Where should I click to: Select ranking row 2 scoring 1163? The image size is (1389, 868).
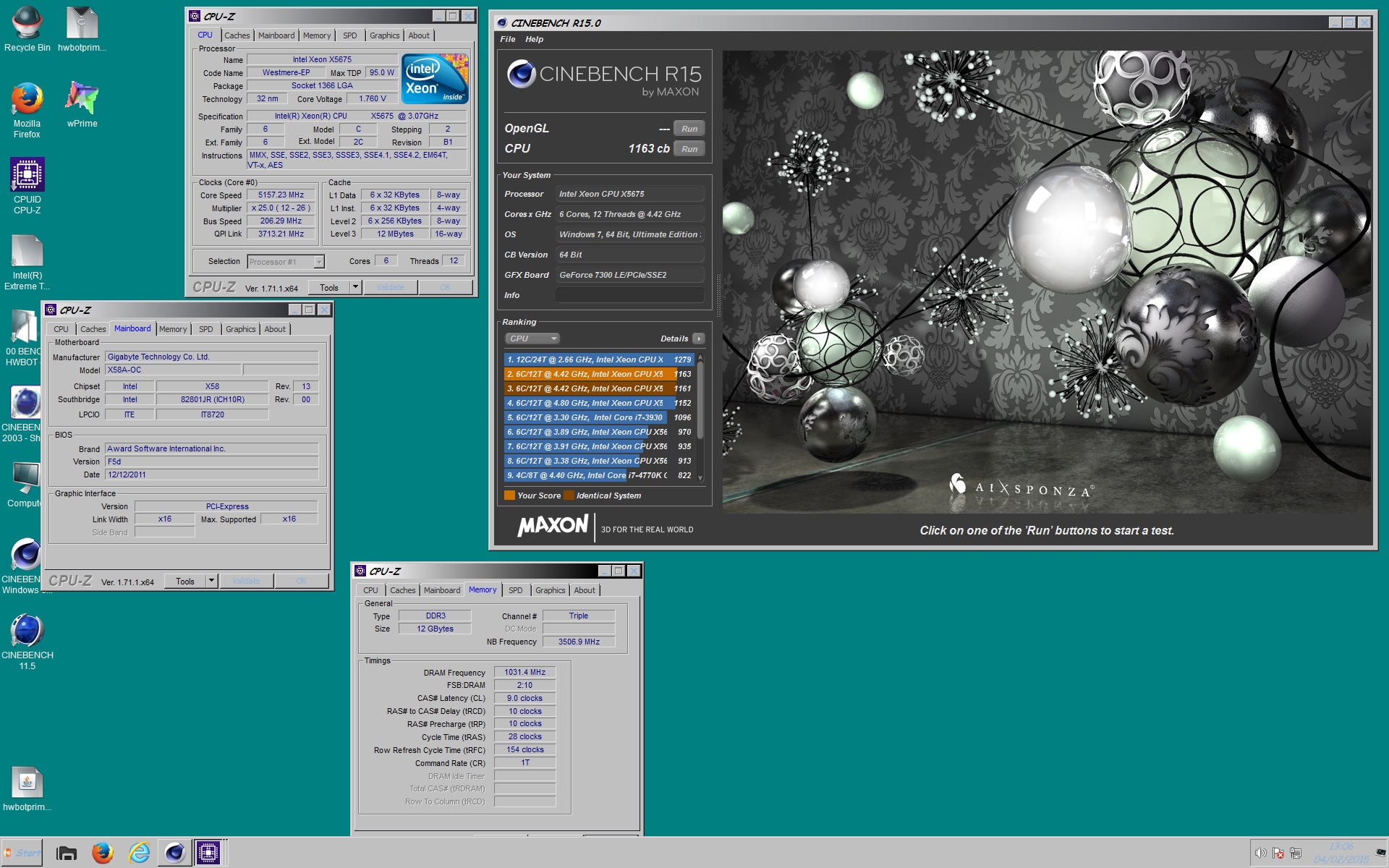pos(600,374)
